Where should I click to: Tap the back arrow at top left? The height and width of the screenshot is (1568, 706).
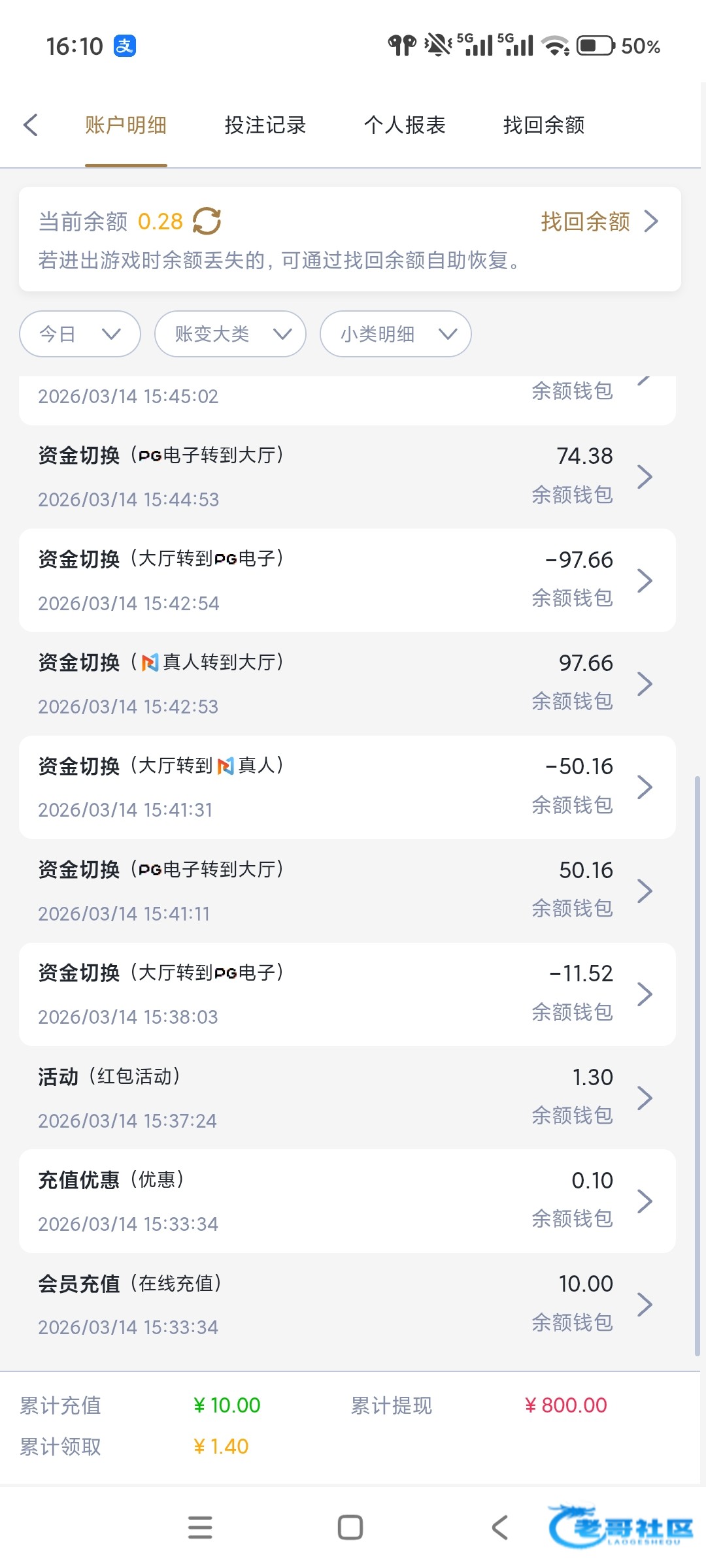pyautogui.click(x=31, y=125)
